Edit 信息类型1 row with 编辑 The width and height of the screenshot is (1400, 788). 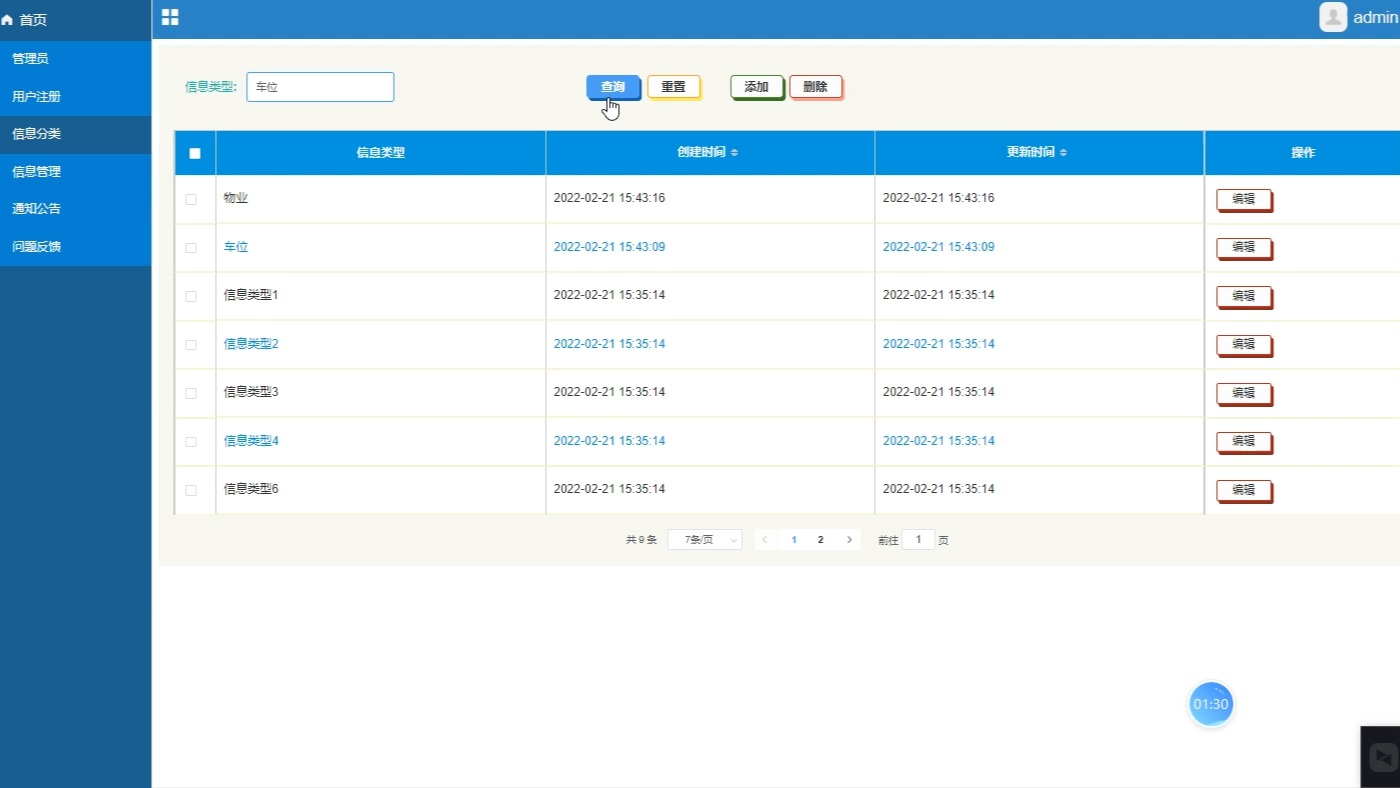pos(1244,297)
